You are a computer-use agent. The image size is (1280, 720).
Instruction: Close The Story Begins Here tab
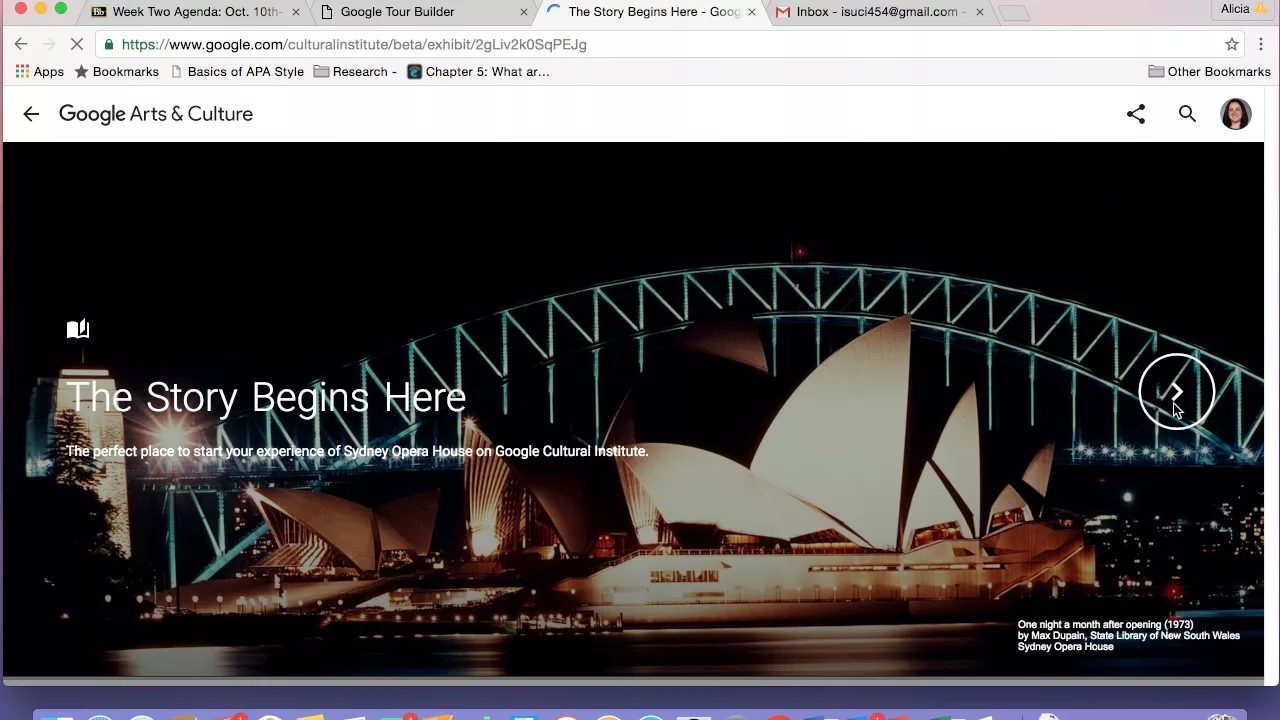pos(752,12)
